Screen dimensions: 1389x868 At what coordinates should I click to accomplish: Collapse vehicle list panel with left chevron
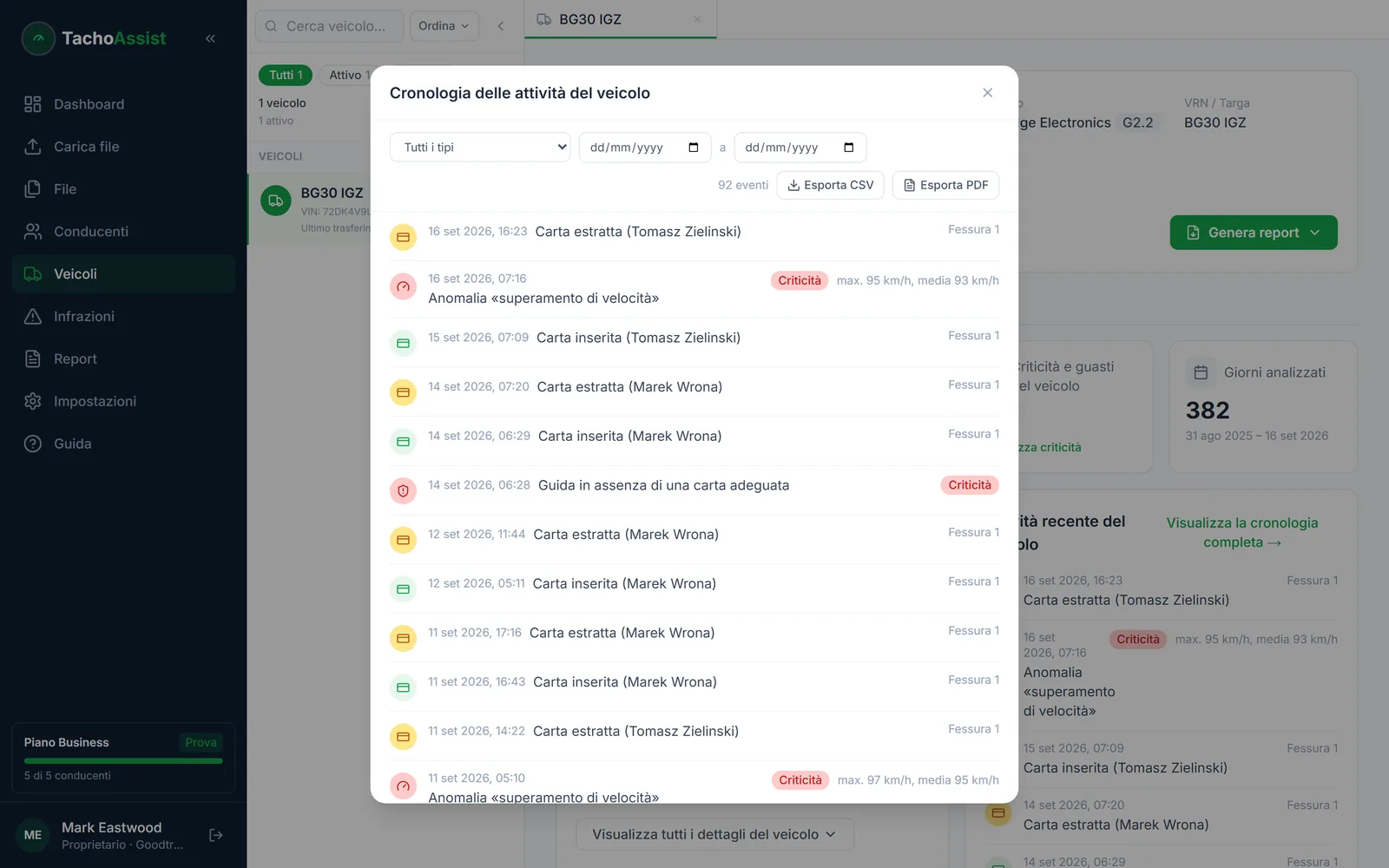tap(501, 26)
